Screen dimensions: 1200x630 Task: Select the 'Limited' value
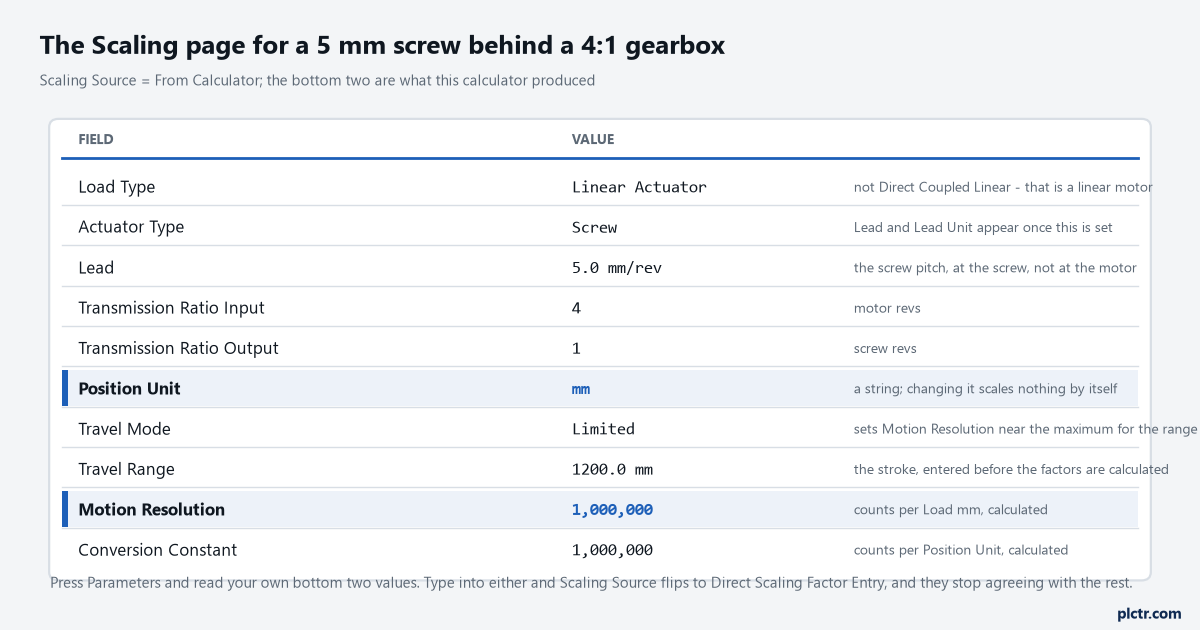603,429
